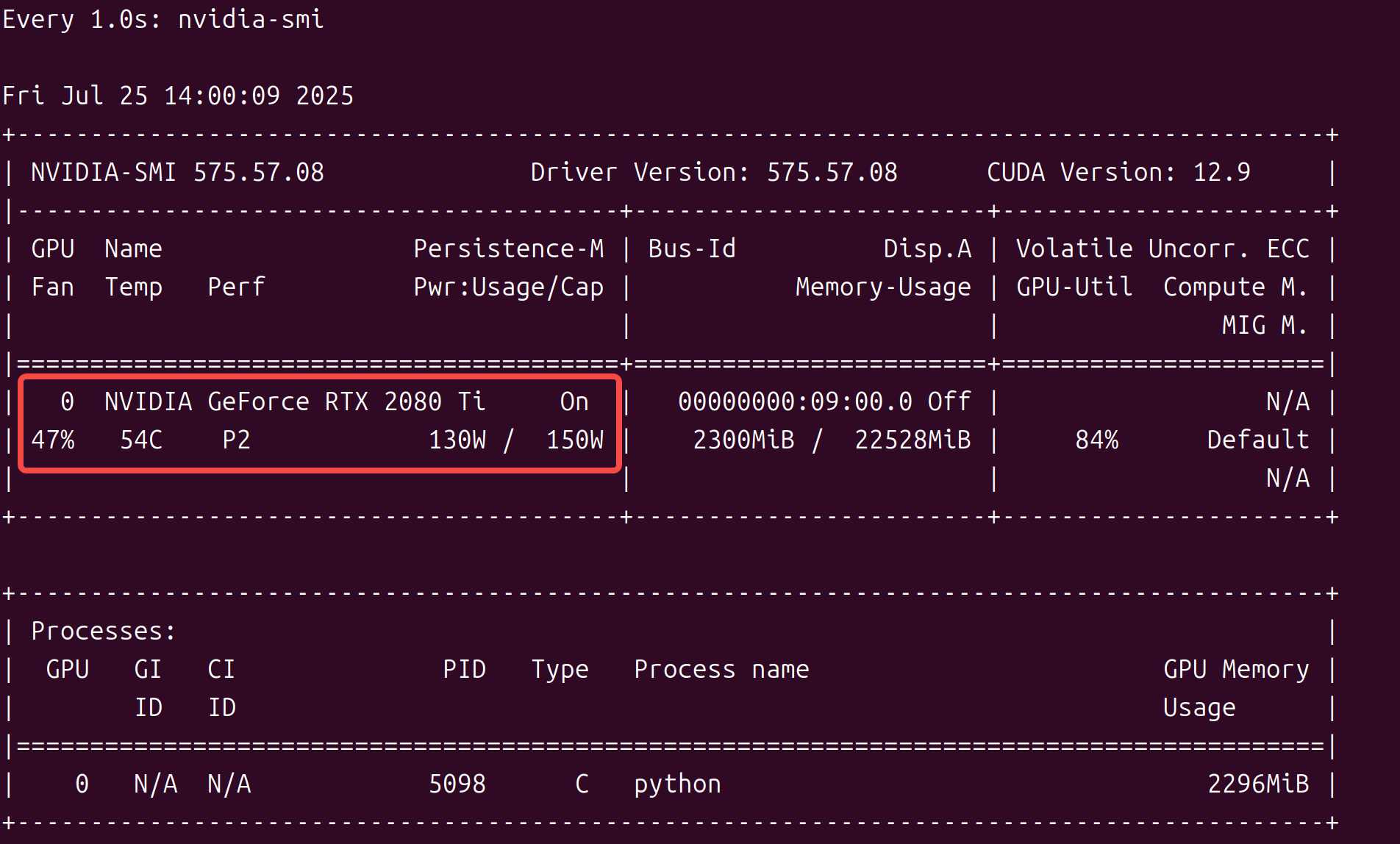Click the 'Compute M.' header

pos(1236,287)
